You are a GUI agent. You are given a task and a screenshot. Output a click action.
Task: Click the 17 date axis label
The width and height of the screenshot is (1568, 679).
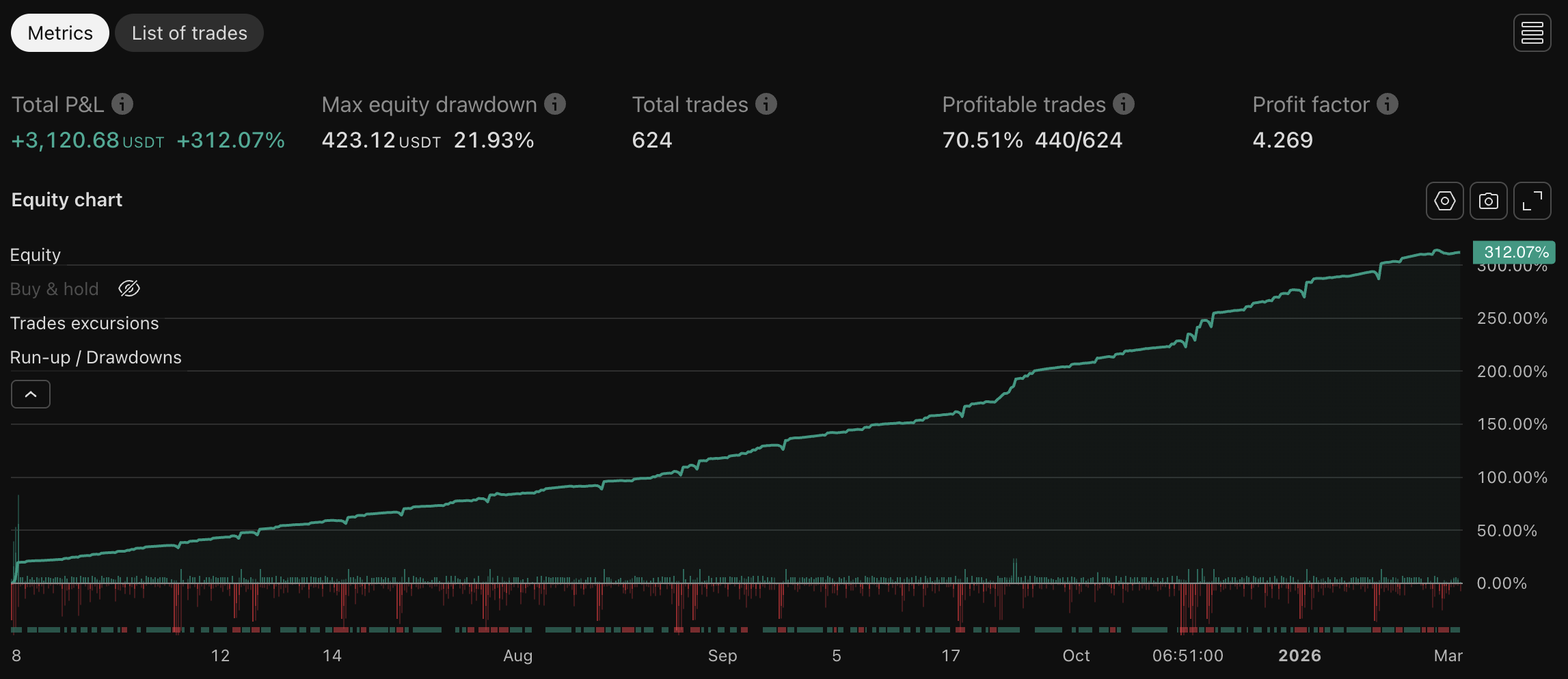click(951, 656)
